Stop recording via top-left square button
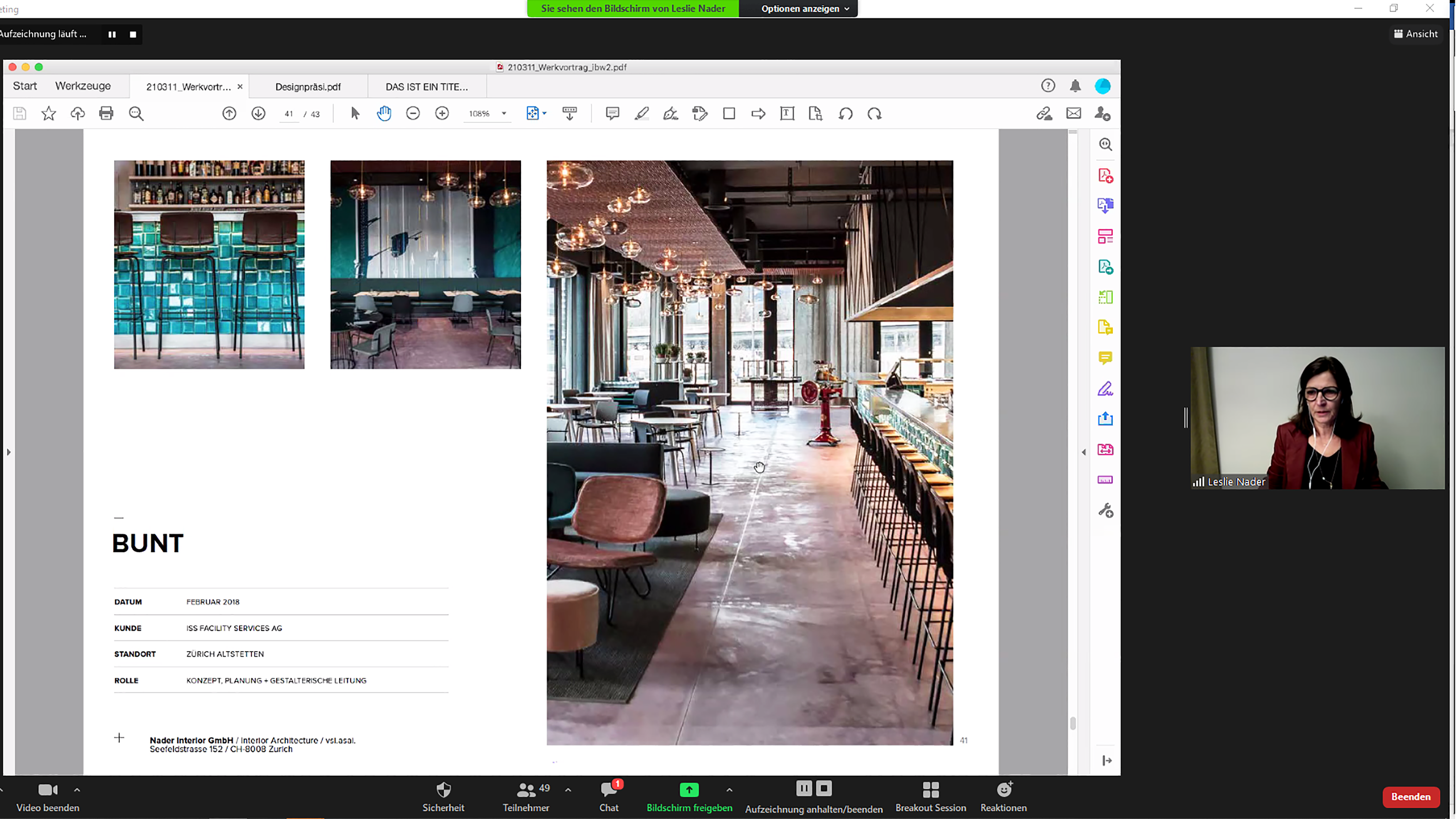Screen dimensions: 1456x819 [133, 34]
